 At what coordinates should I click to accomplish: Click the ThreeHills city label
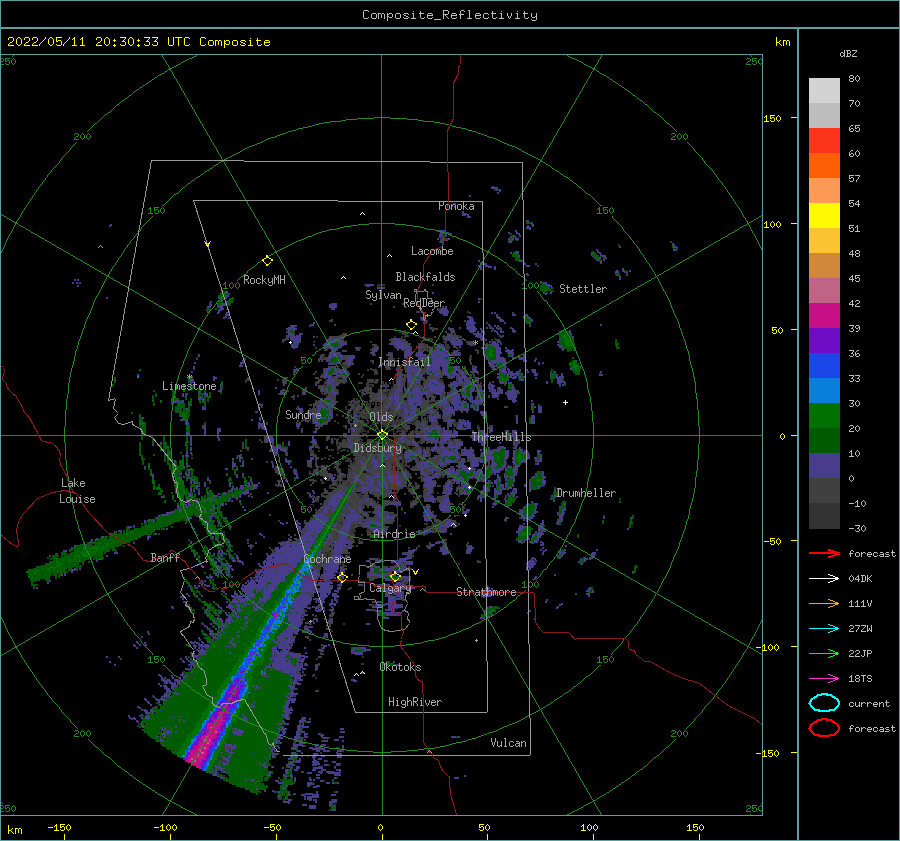(x=501, y=437)
